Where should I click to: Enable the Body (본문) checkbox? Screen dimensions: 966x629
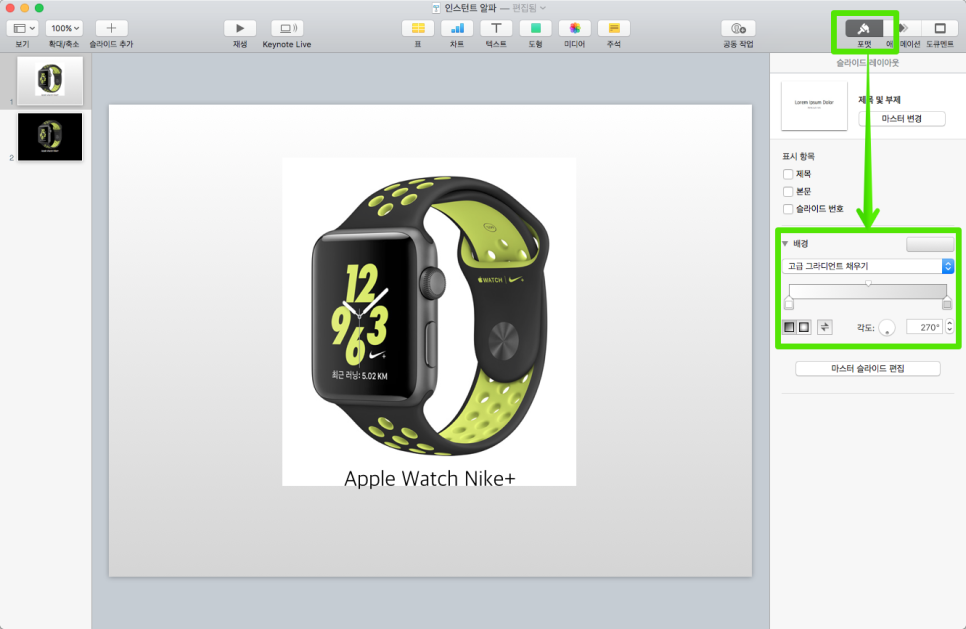click(788, 192)
